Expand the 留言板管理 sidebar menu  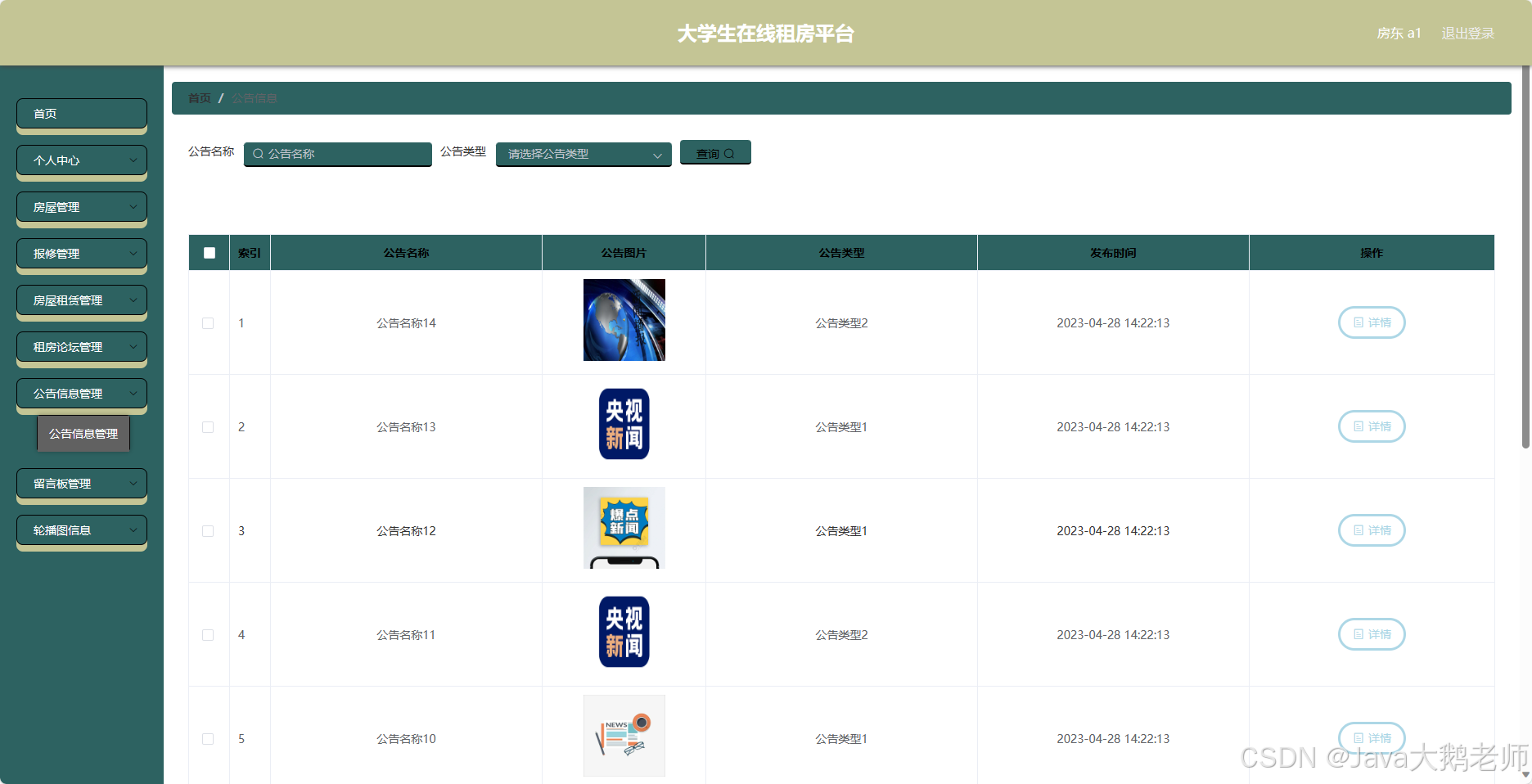[82, 484]
